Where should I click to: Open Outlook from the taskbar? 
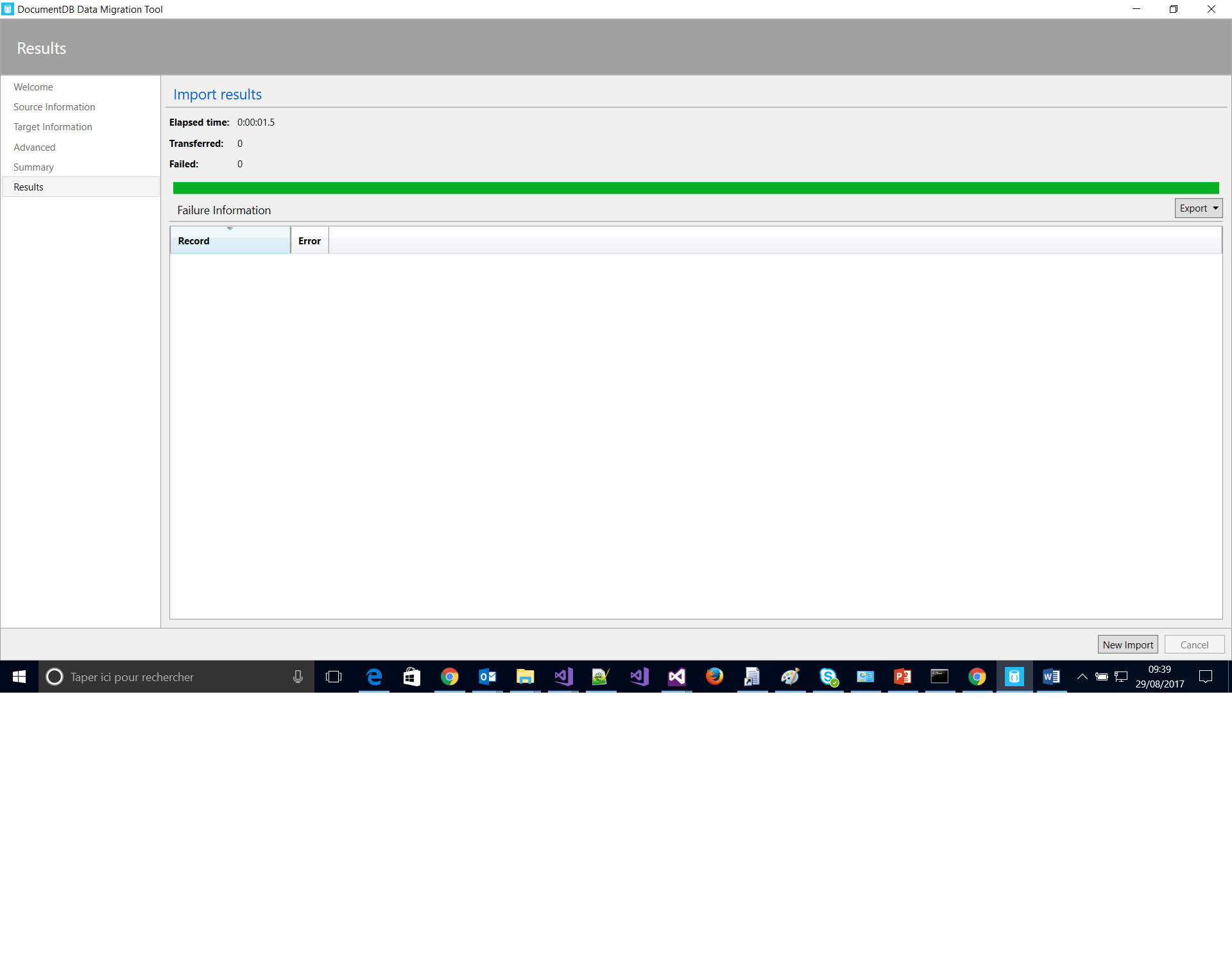pyautogui.click(x=488, y=677)
